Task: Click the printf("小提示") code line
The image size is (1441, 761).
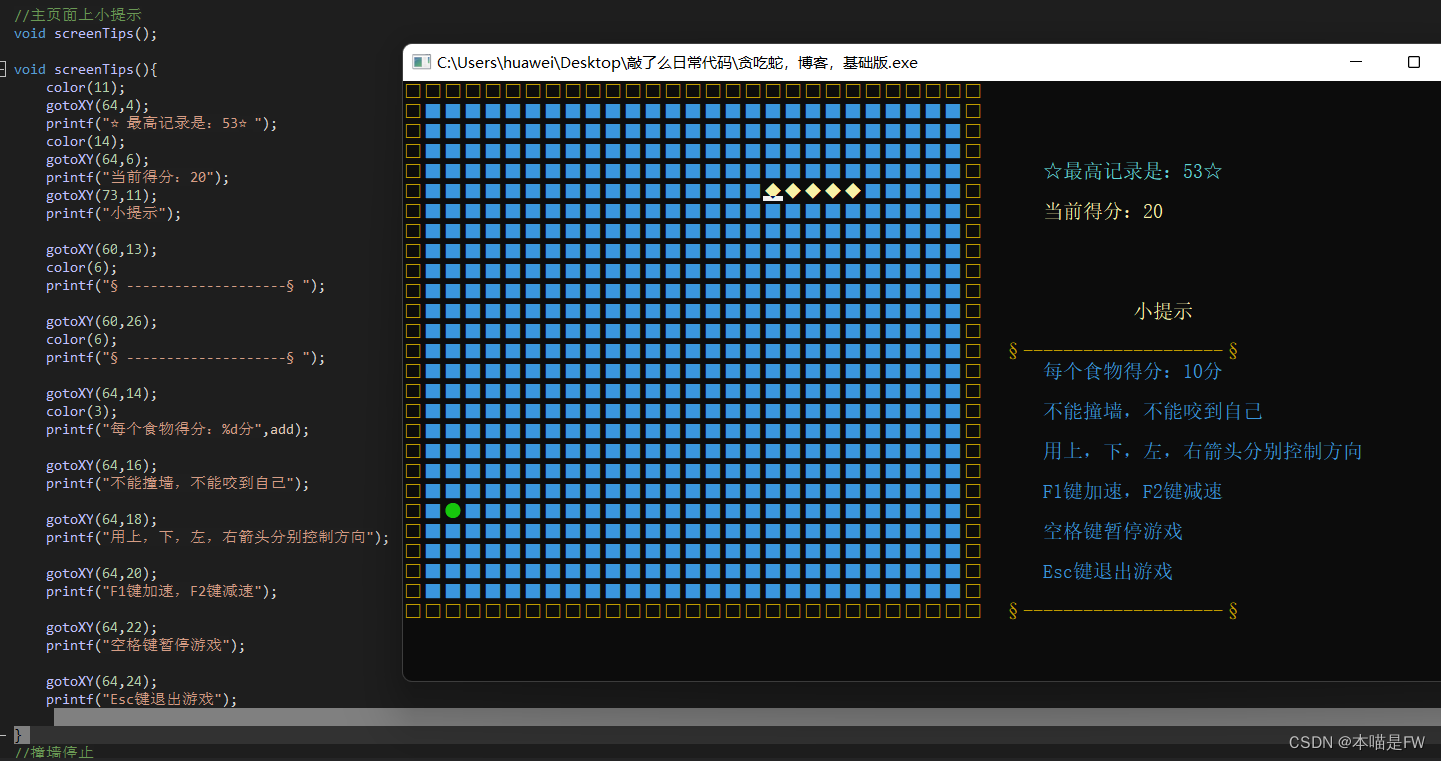Action: tap(114, 213)
